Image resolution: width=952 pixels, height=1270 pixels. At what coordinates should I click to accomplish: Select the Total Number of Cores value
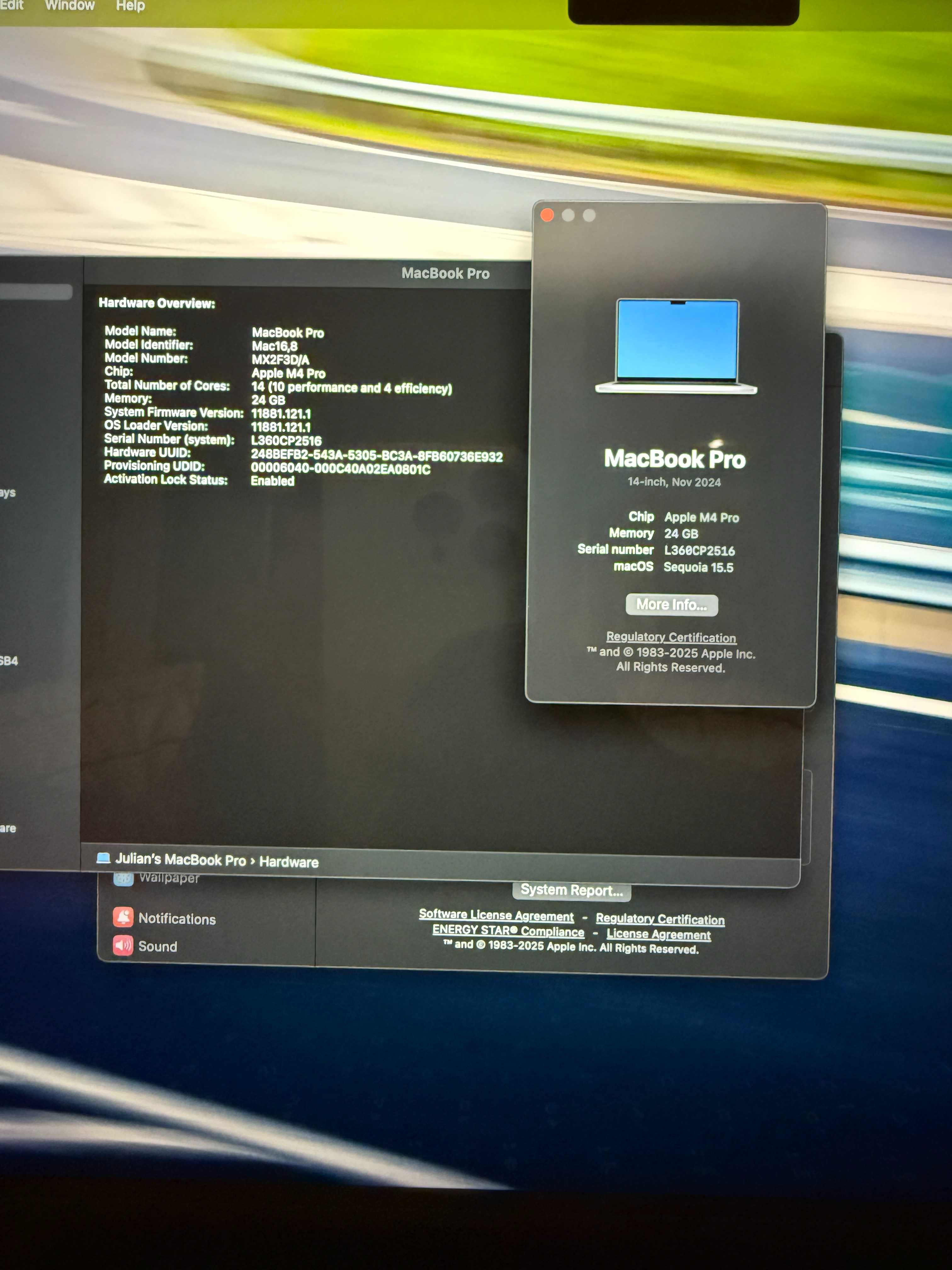pos(351,387)
